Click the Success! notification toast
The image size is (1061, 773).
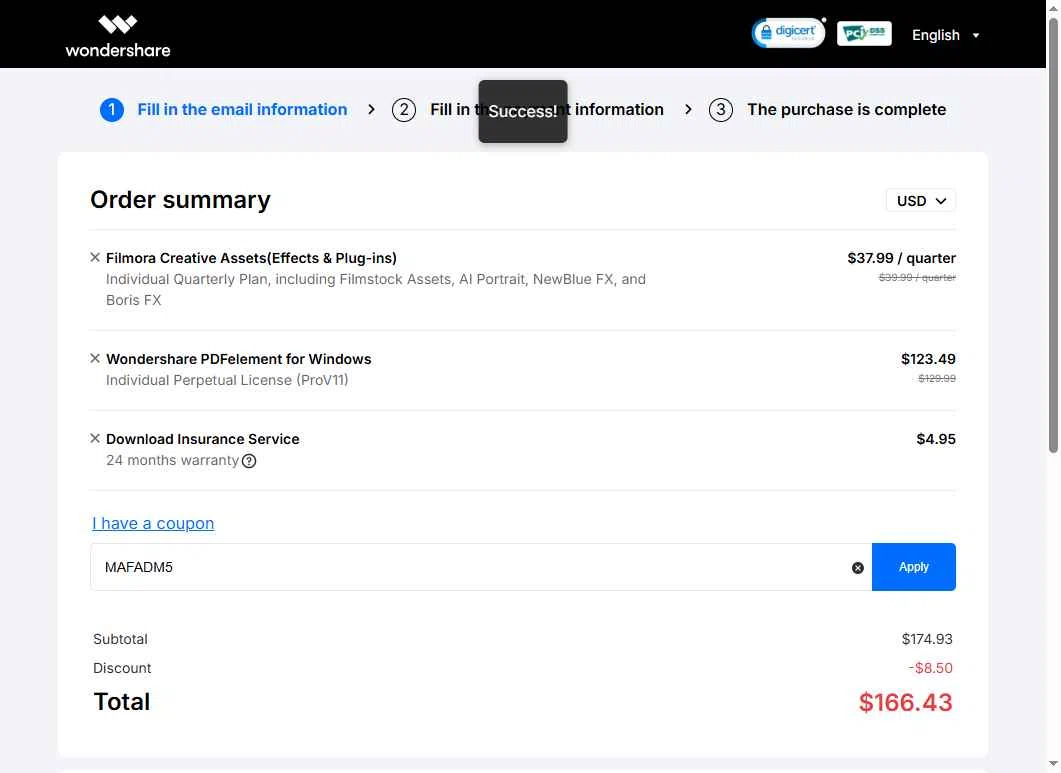click(523, 111)
